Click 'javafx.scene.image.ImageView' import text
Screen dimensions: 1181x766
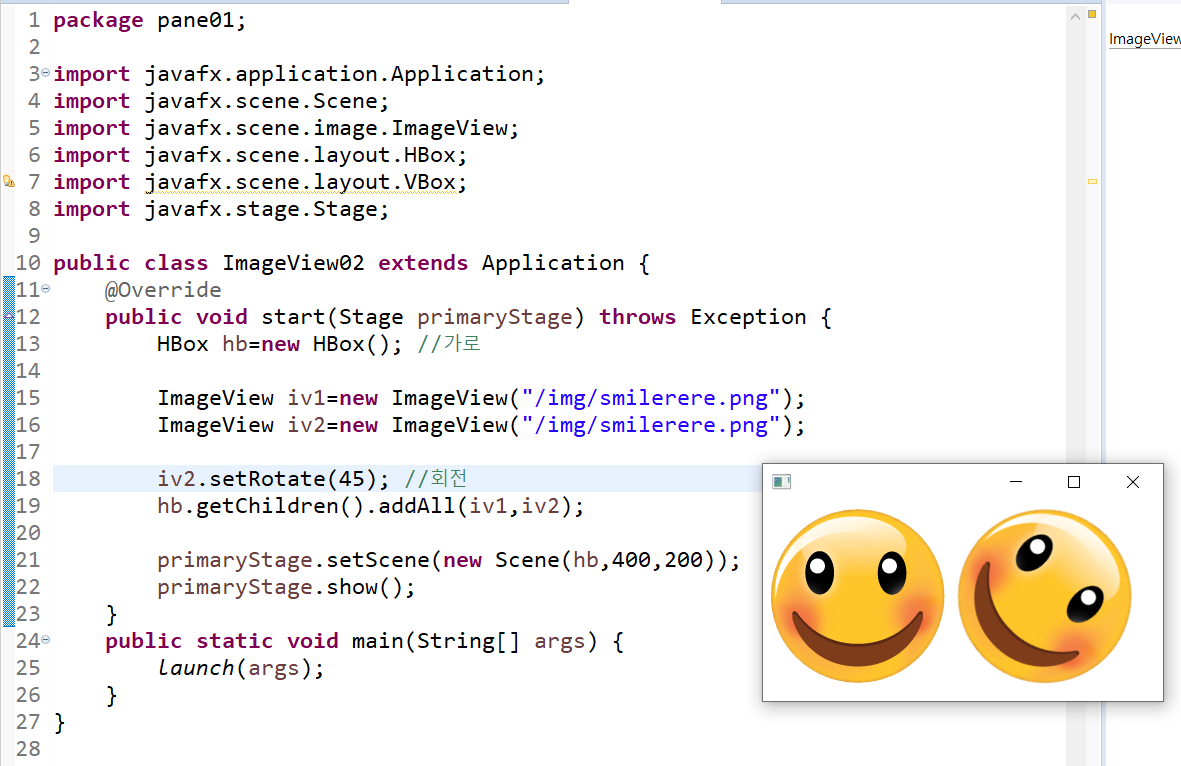point(326,128)
